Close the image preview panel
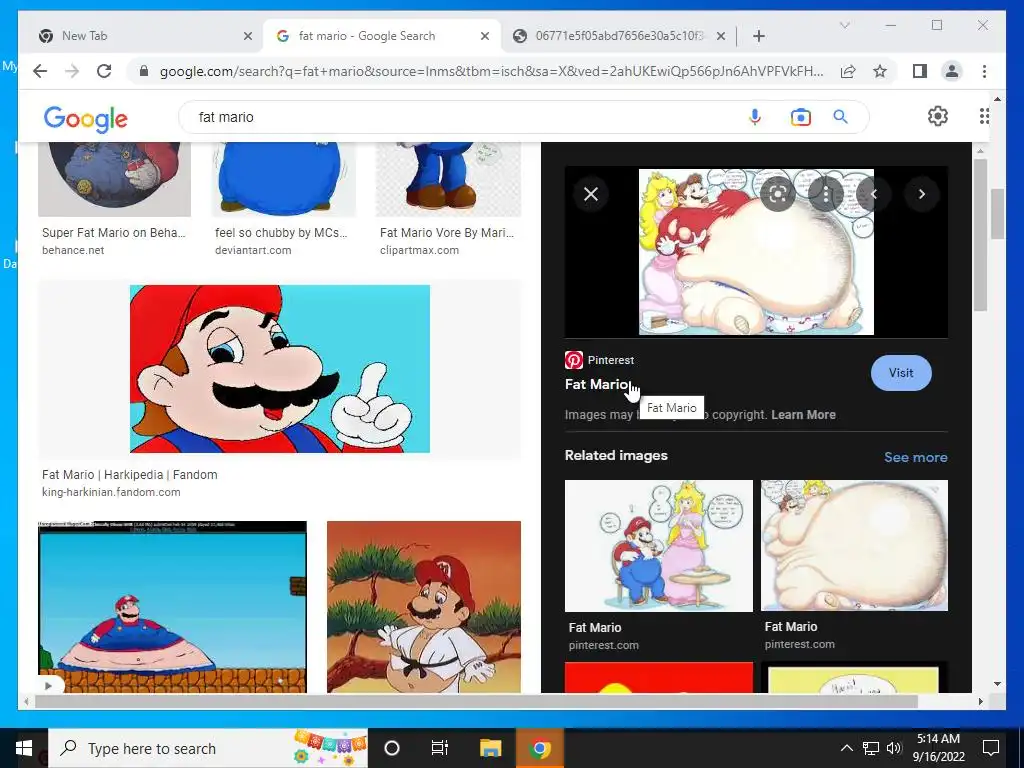1024x768 pixels. [591, 194]
